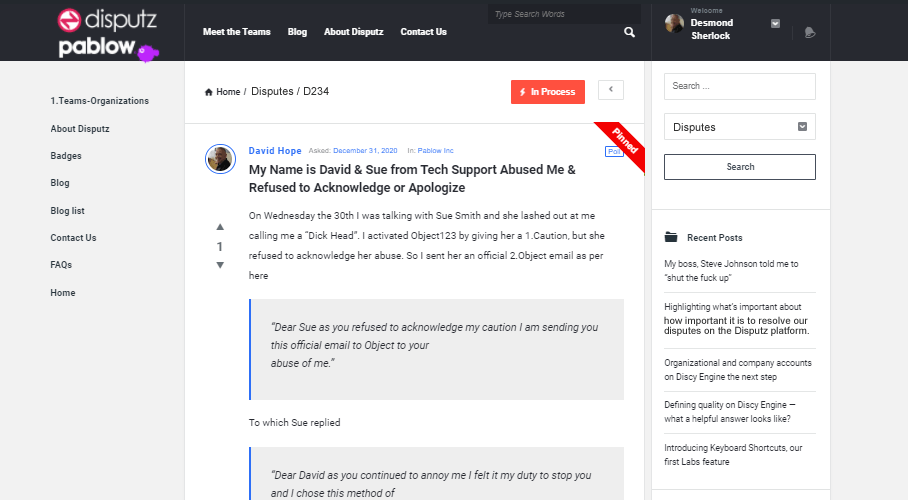Open notifications via the bell icon
The height and width of the screenshot is (500, 908).
click(x=810, y=32)
